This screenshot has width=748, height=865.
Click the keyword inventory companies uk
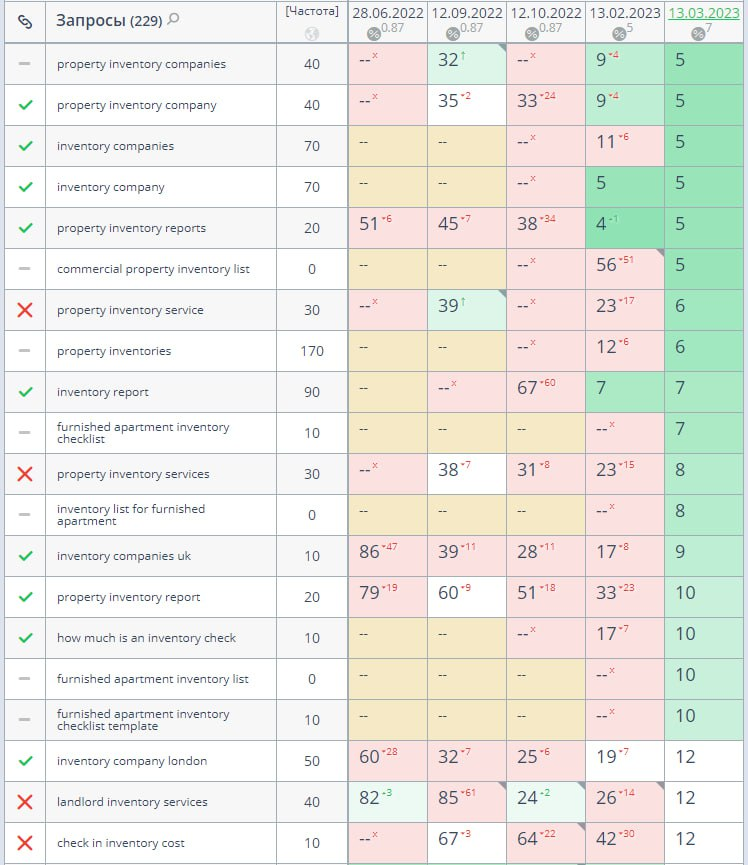click(x=124, y=556)
